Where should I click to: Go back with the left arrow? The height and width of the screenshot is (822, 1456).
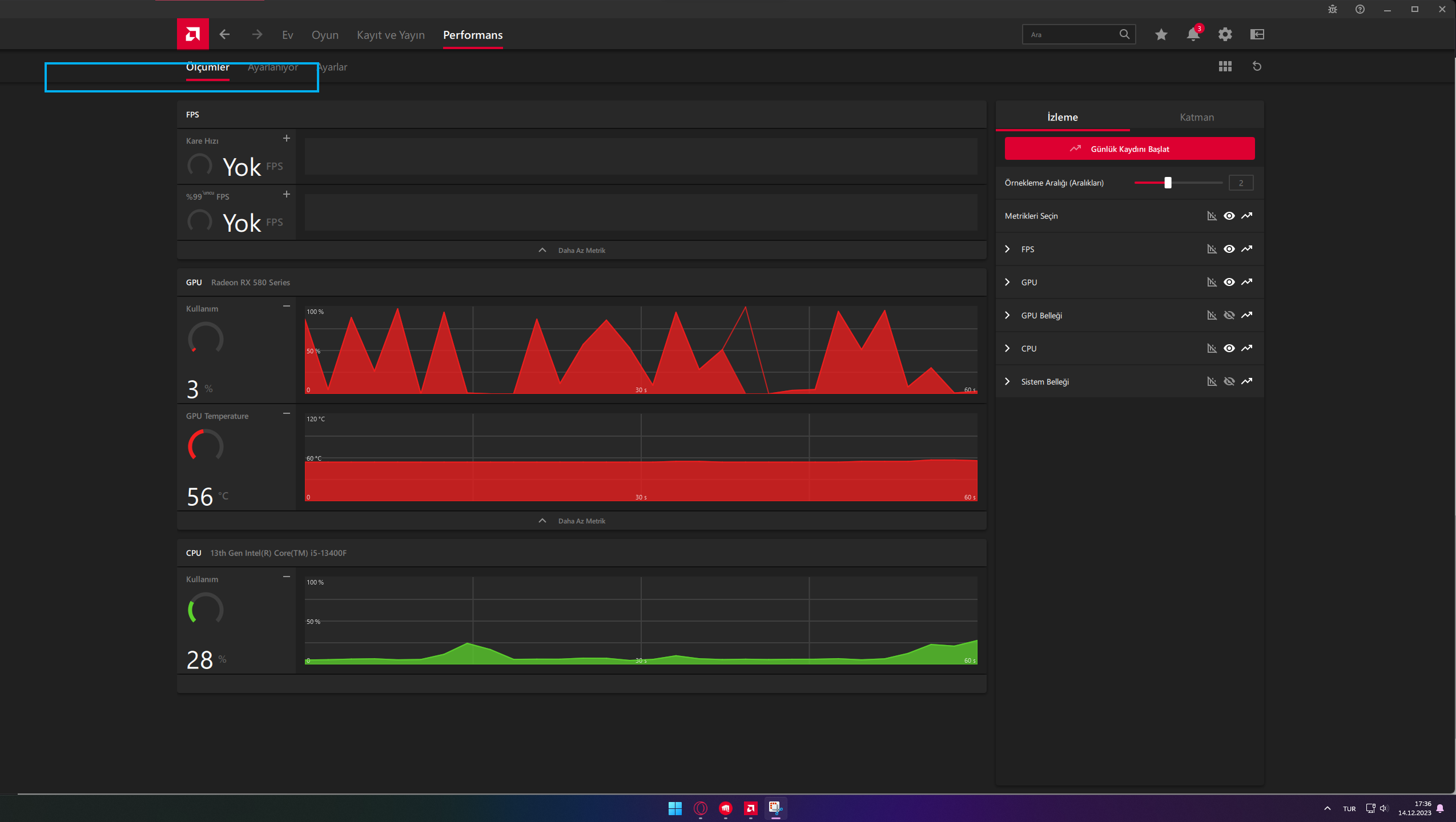tap(224, 34)
